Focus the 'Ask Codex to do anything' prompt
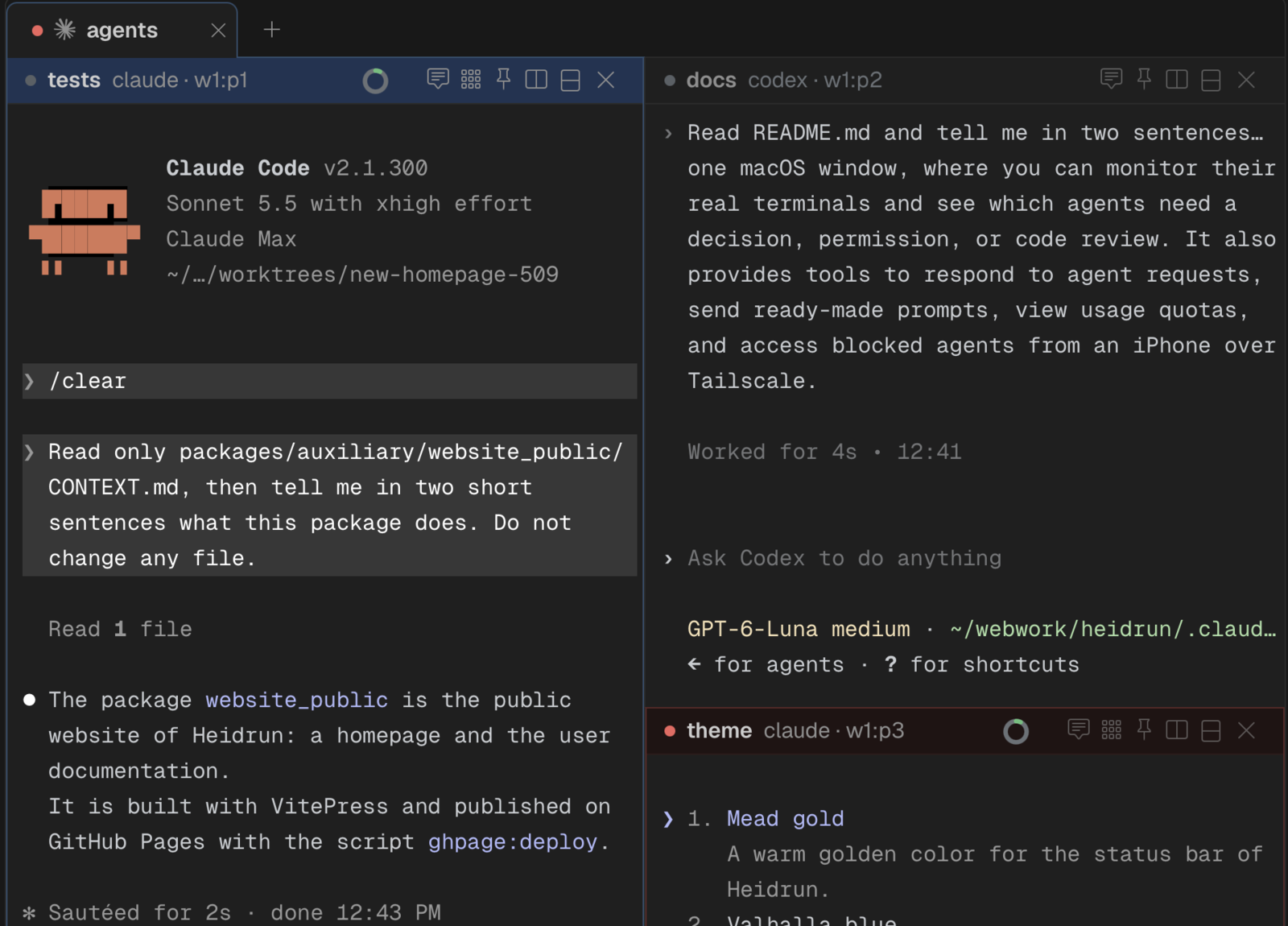This screenshot has width=1288, height=926. 844,558
